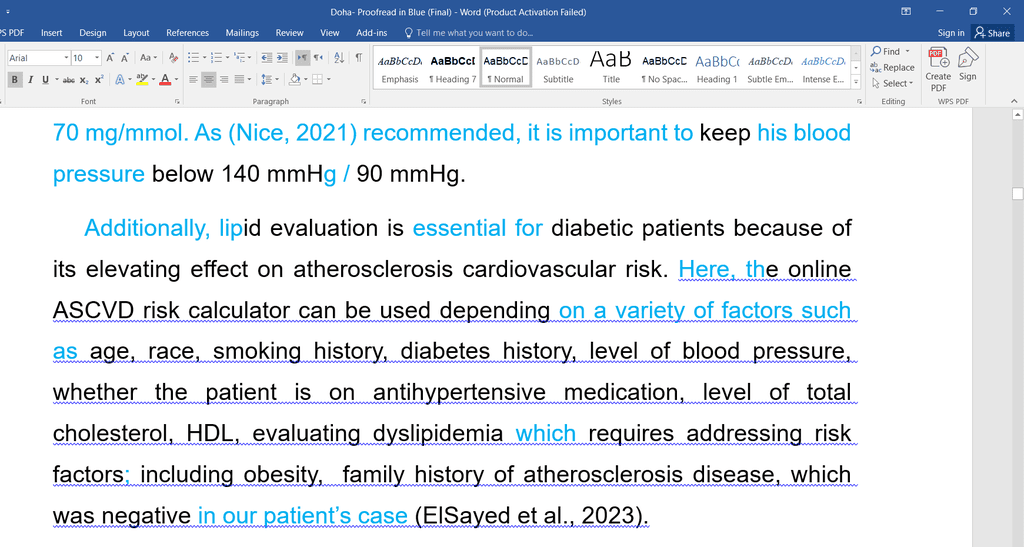Apply paragraph shading fill
The width and height of the screenshot is (1024, 547).
coord(295,80)
